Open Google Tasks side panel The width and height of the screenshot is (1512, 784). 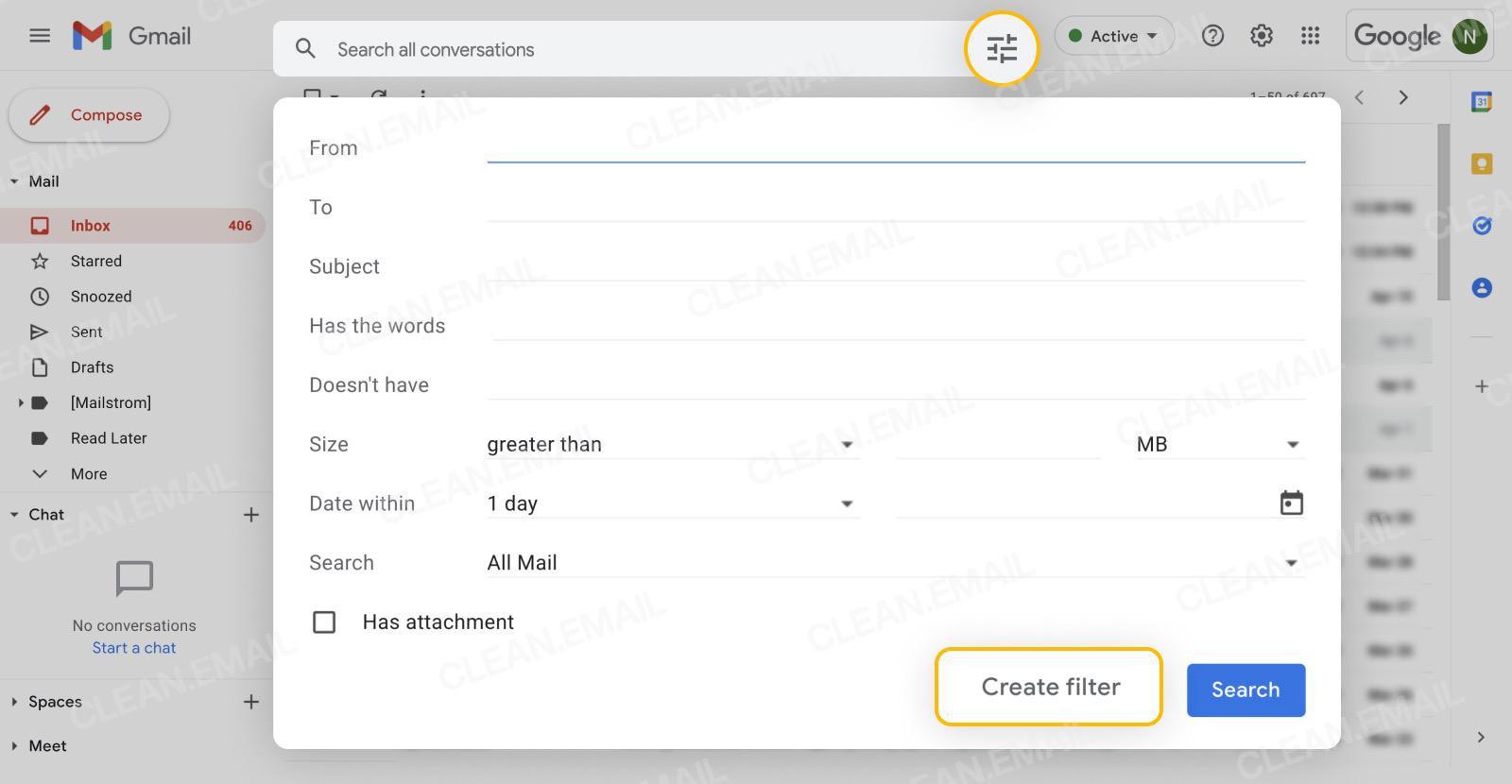1482,226
